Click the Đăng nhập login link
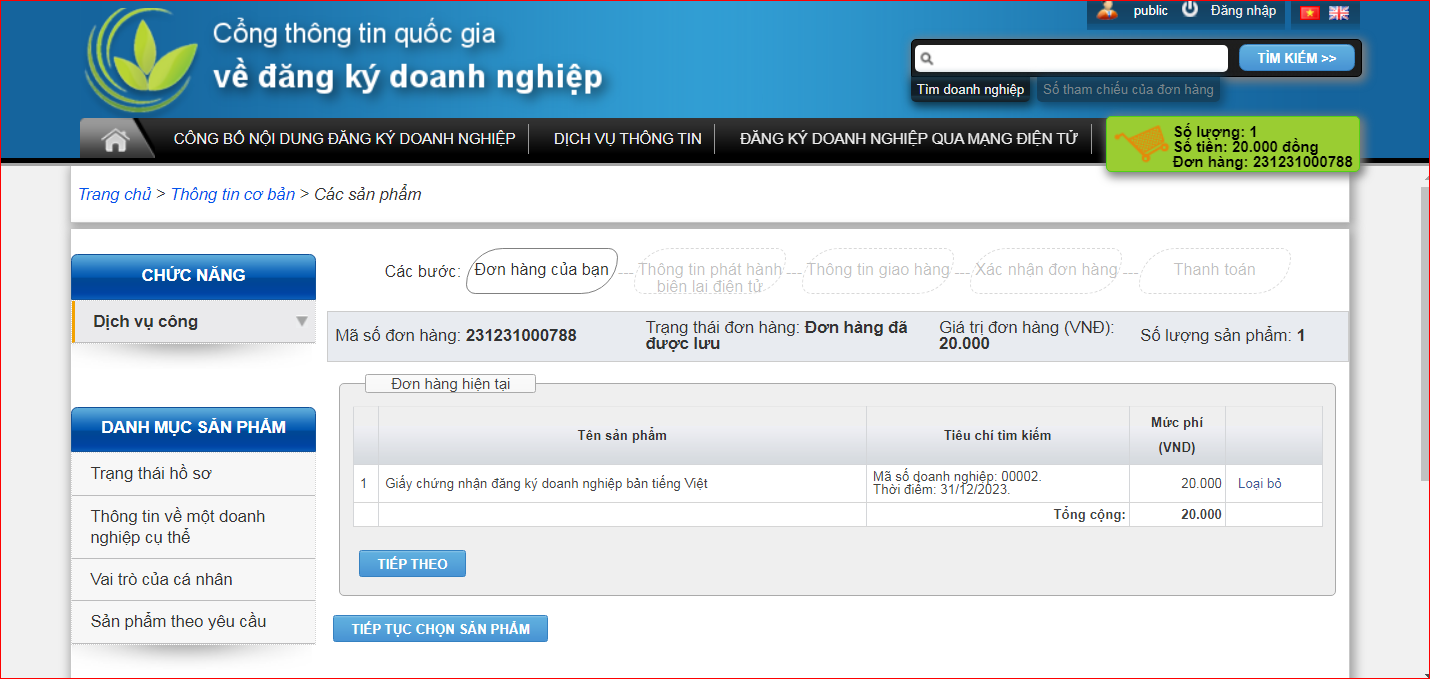The height and width of the screenshot is (679, 1430). pos(1243,10)
